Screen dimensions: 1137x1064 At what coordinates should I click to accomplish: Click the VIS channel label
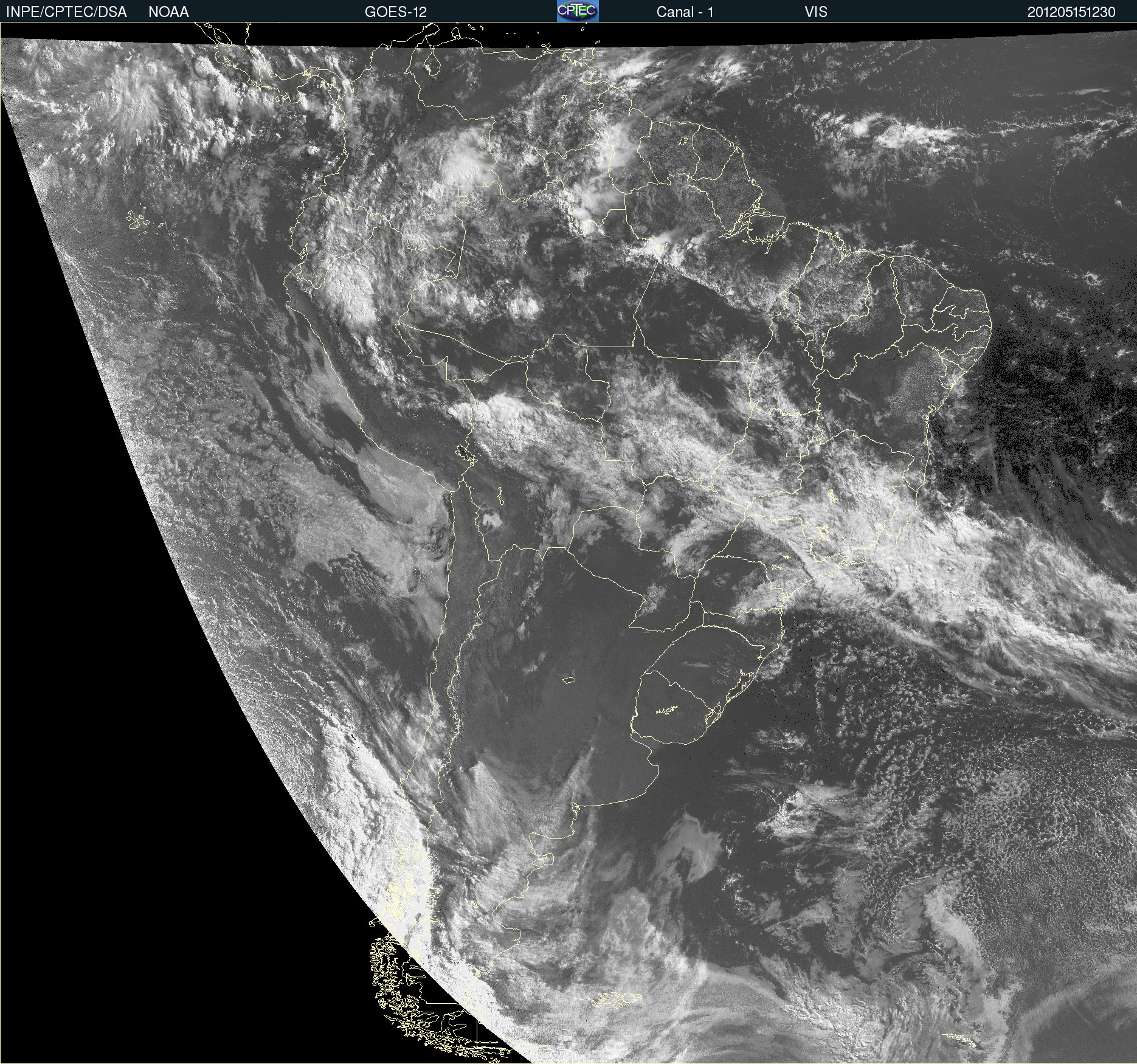point(815,12)
